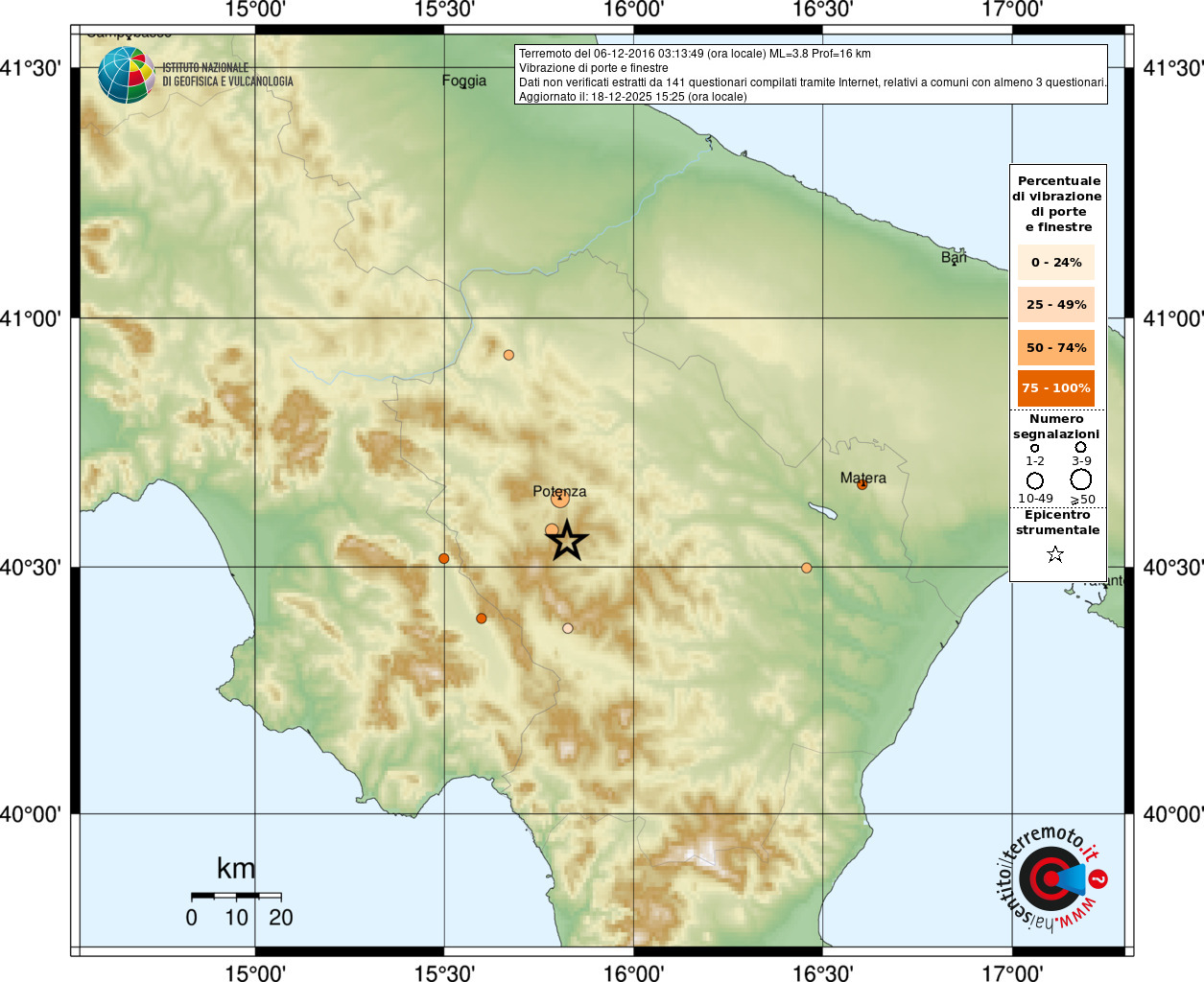
Task: Click the Bari city label
Action: [954, 257]
